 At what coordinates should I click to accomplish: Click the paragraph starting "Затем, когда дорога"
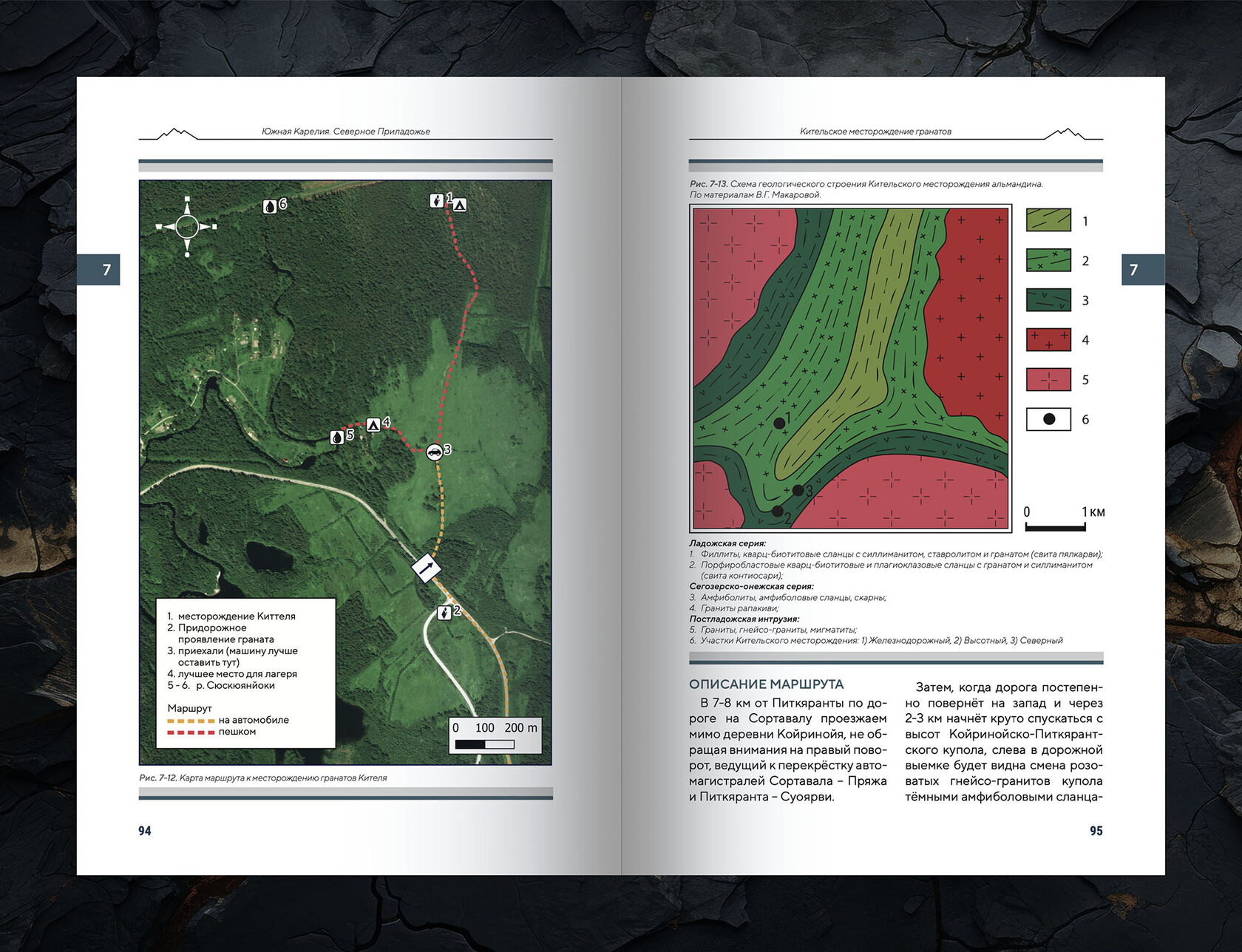(x=1004, y=741)
